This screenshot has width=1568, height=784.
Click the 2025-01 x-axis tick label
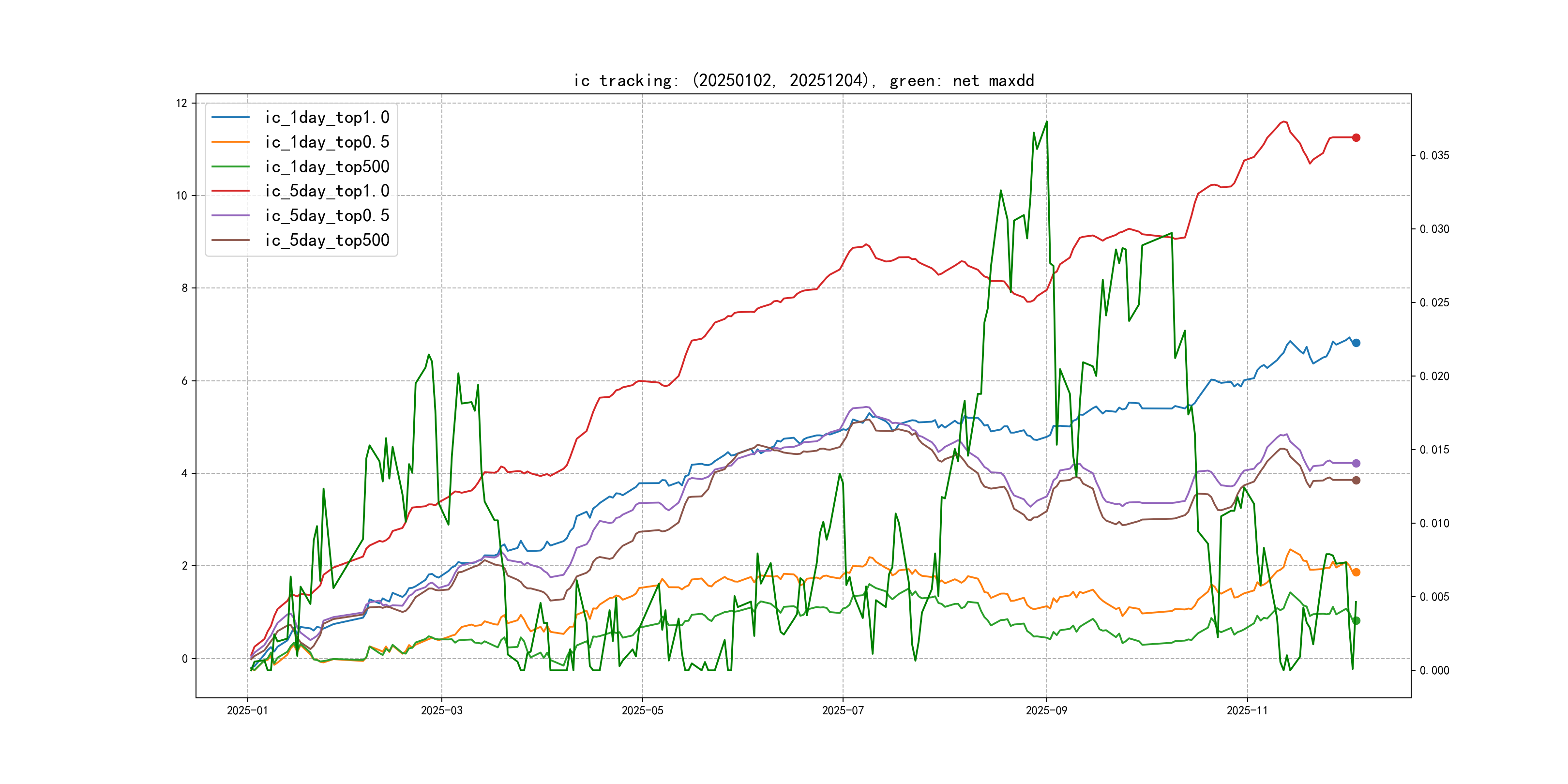[247, 710]
